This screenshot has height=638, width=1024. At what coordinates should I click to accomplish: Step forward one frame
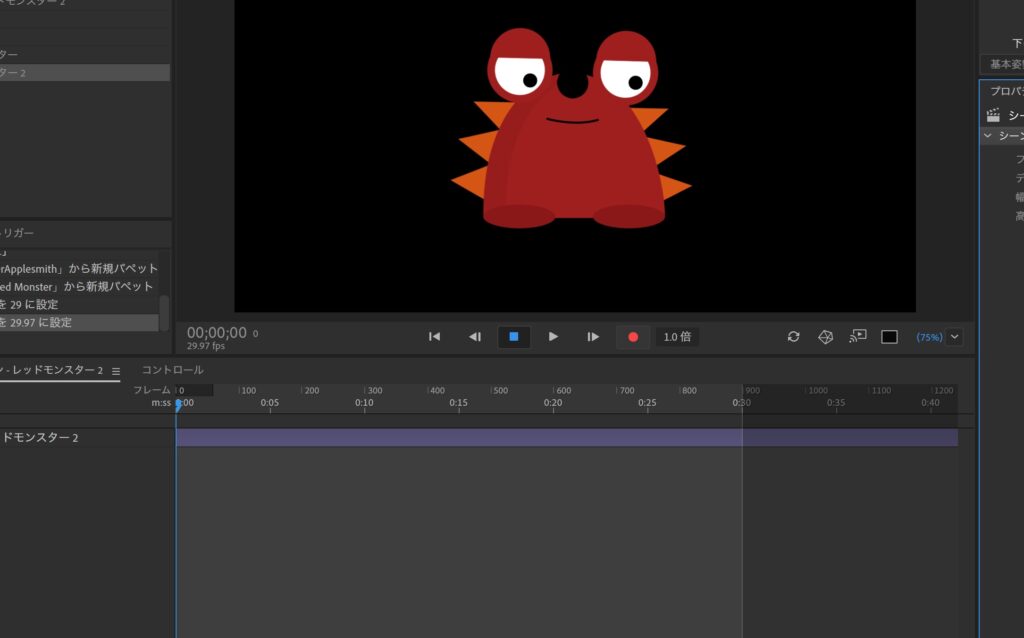pos(593,337)
